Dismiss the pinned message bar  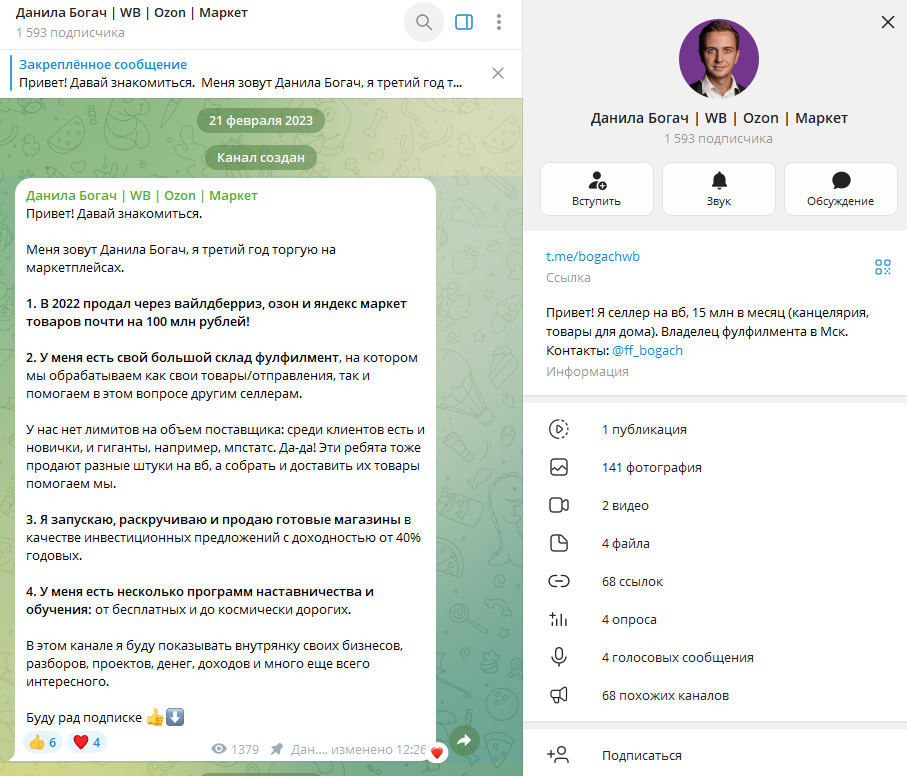coord(497,73)
